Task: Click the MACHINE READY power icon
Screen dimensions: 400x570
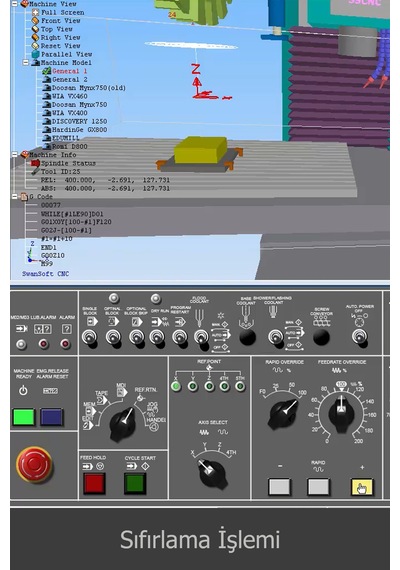Action: (x=23, y=391)
